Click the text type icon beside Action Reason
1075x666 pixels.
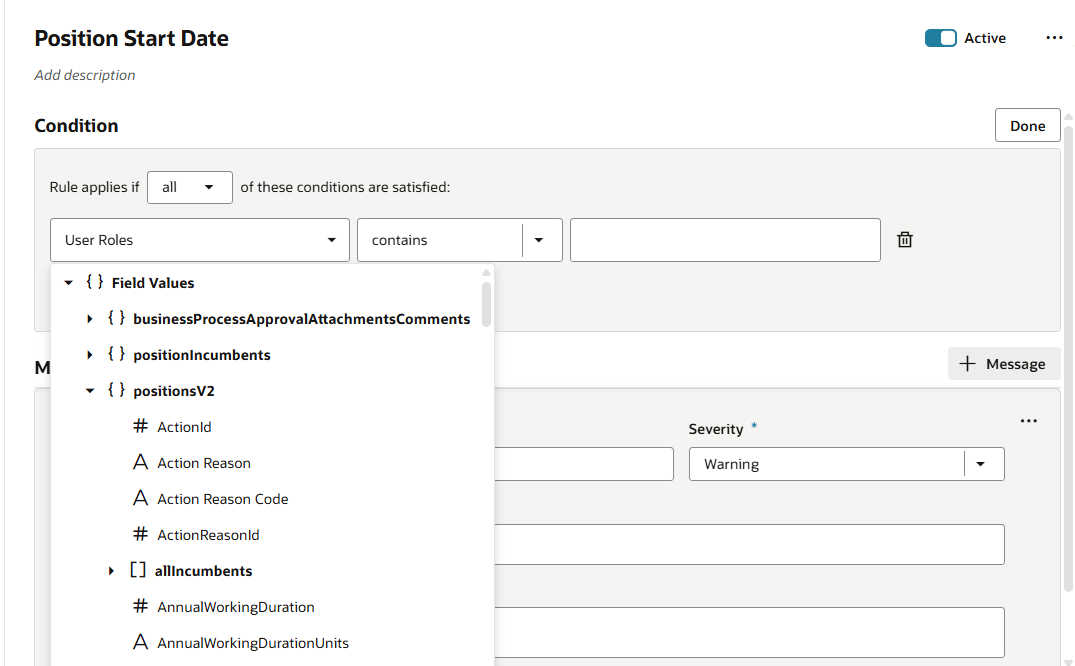point(141,462)
